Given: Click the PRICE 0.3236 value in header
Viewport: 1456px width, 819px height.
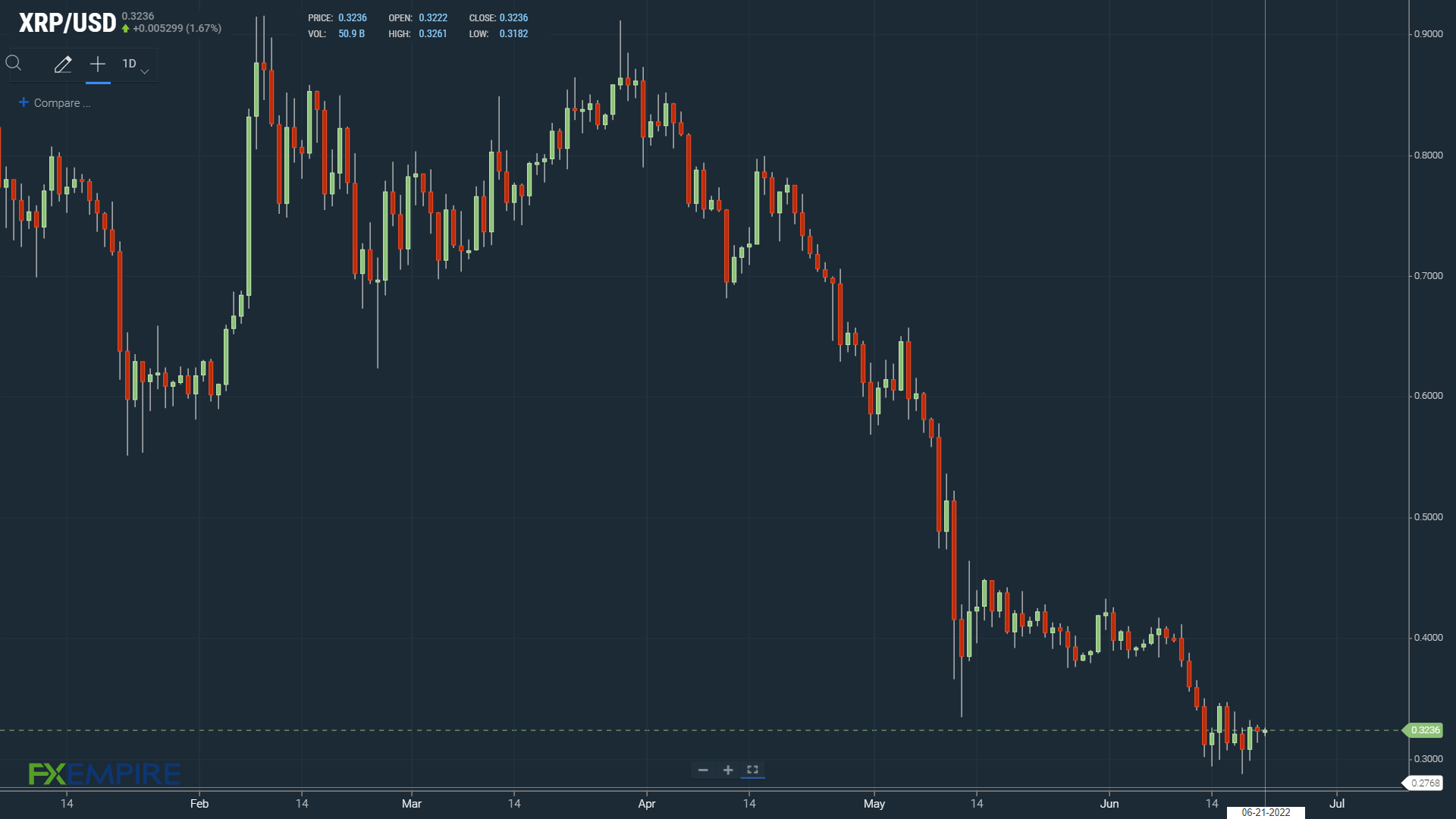Looking at the screenshot, I should pyautogui.click(x=353, y=18).
